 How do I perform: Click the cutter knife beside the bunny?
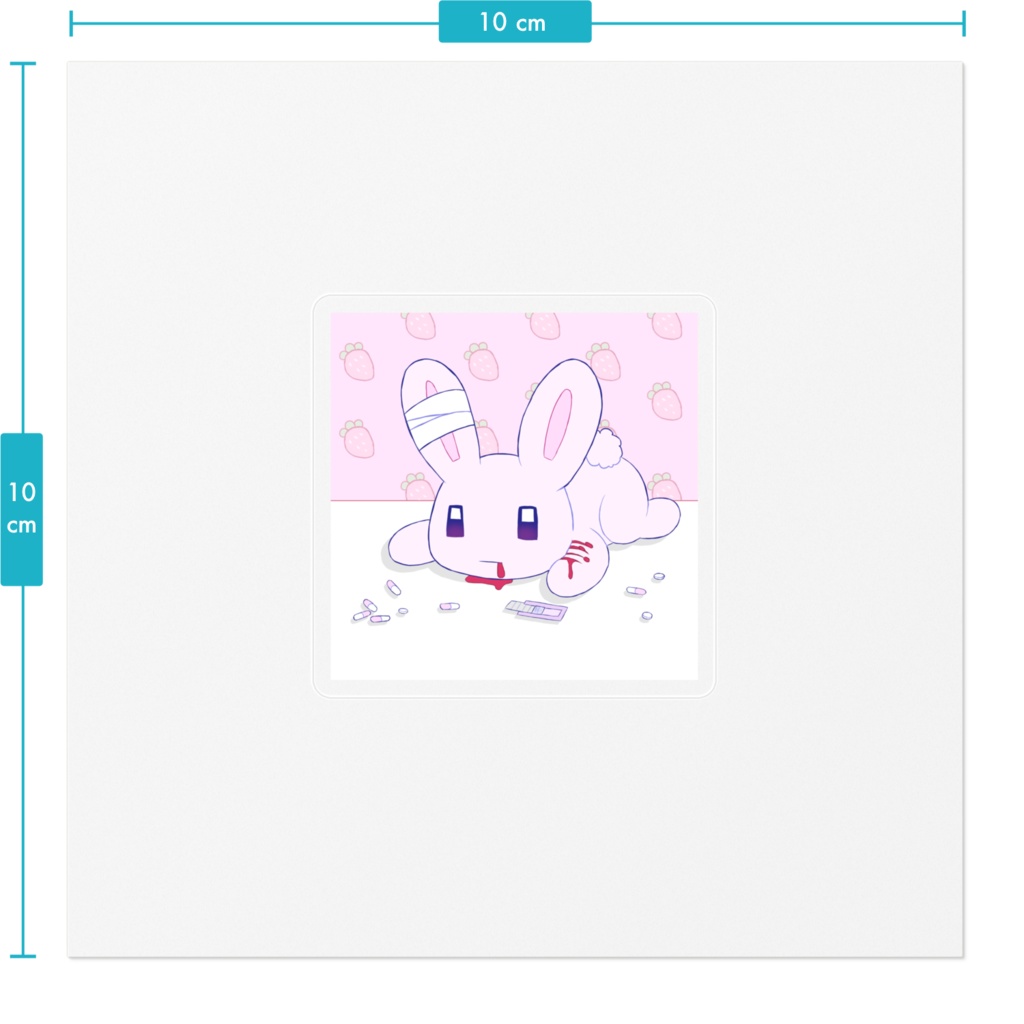[x=536, y=610]
